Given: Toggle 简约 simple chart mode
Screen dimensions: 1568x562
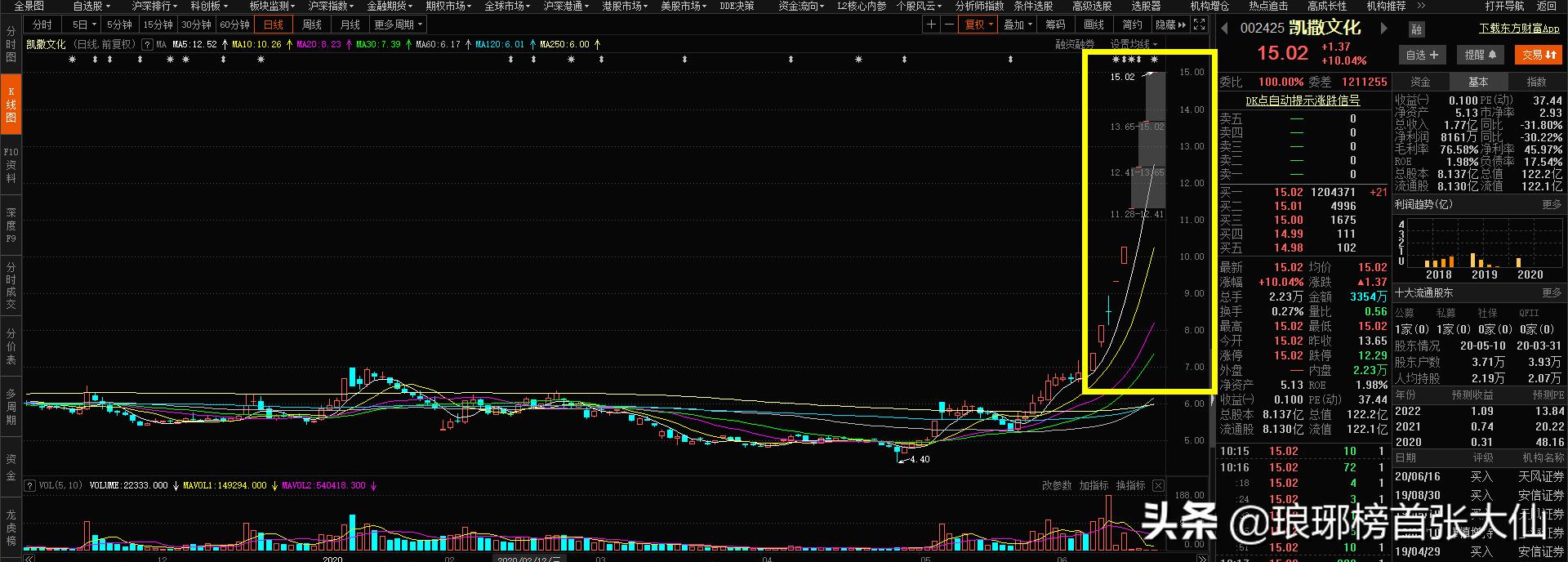Looking at the screenshot, I should point(1133,25).
